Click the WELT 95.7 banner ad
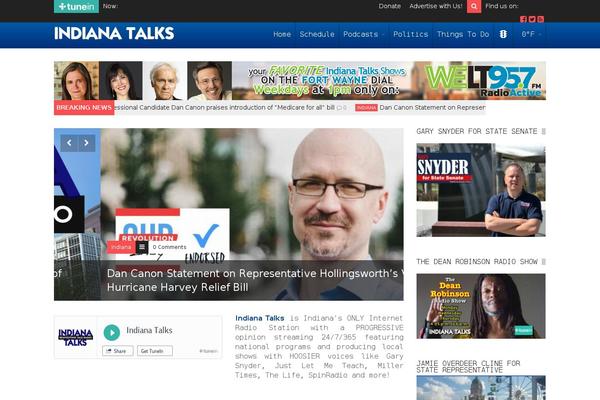Viewport: 600px width, 400px height. 300,80
